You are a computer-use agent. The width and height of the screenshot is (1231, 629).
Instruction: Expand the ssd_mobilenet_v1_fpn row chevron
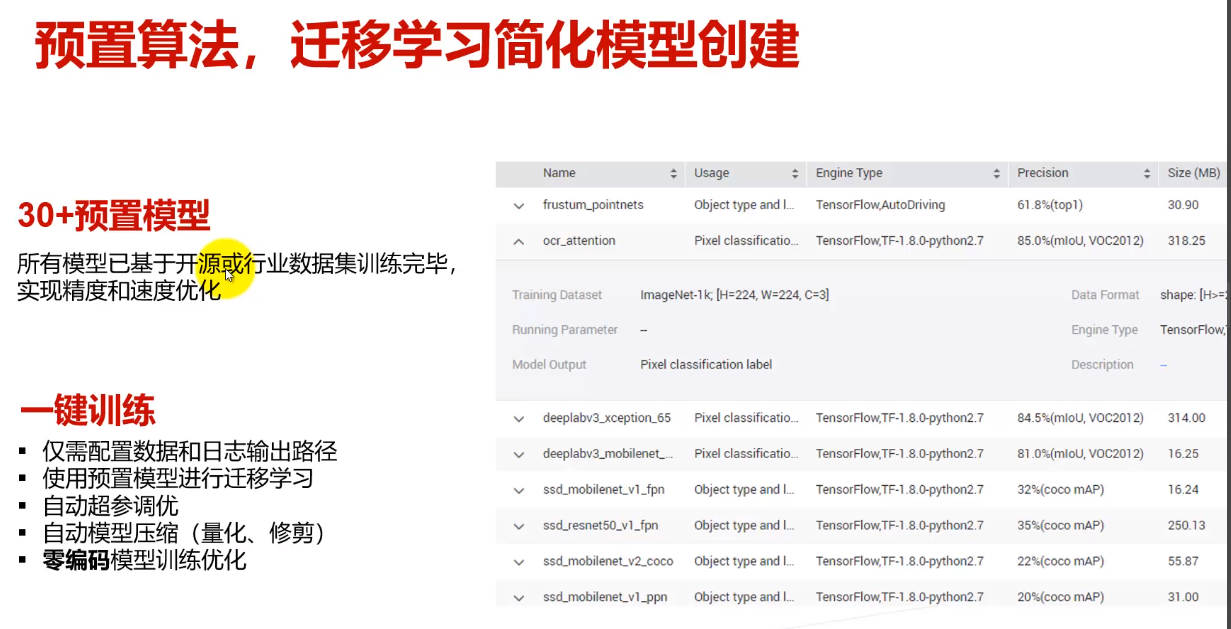click(518, 491)
